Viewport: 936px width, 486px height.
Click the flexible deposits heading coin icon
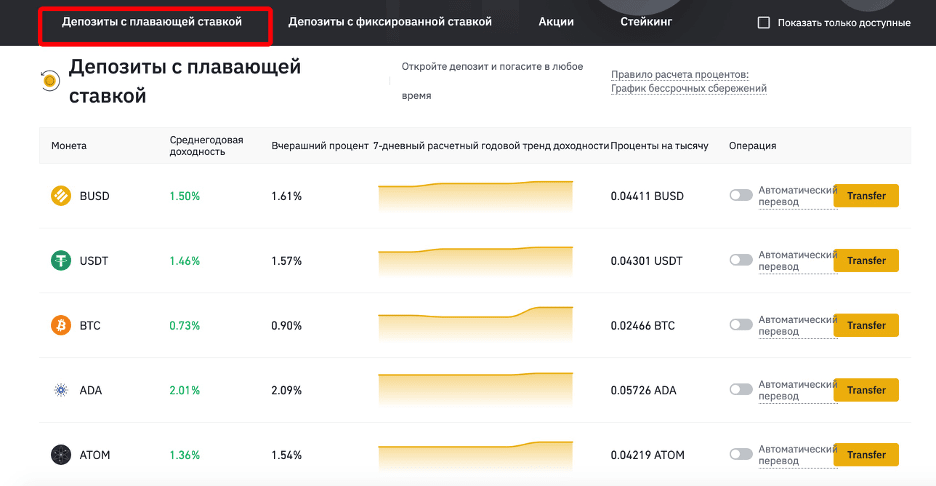pos(50,80)
